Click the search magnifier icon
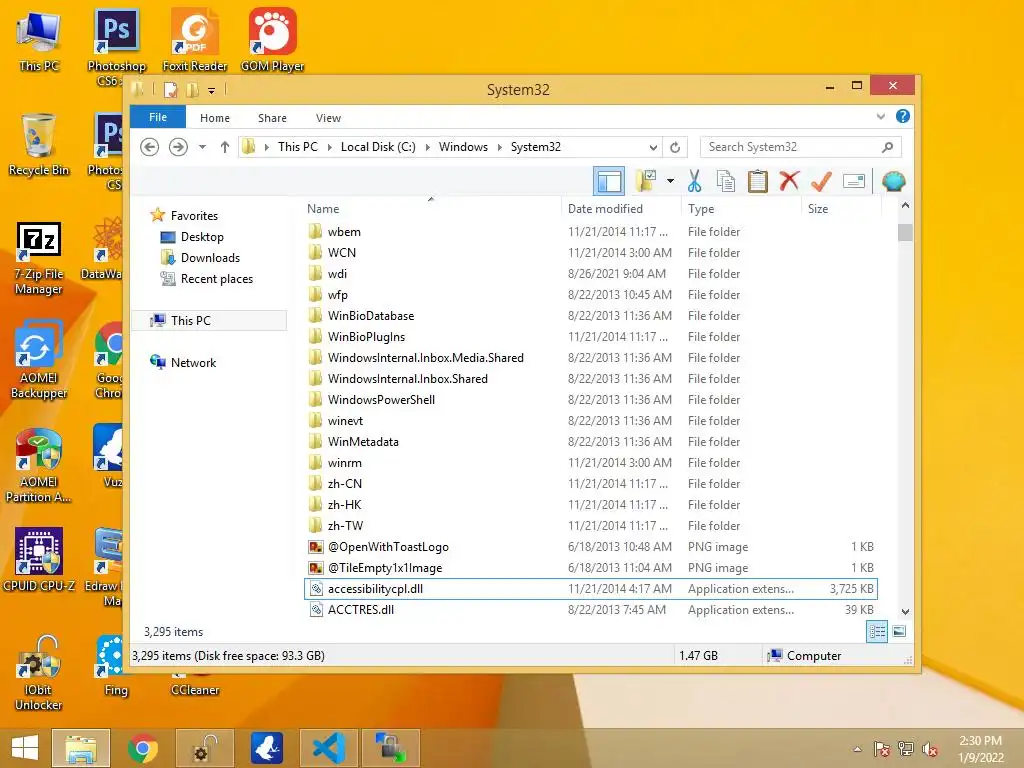 (887, 147)
